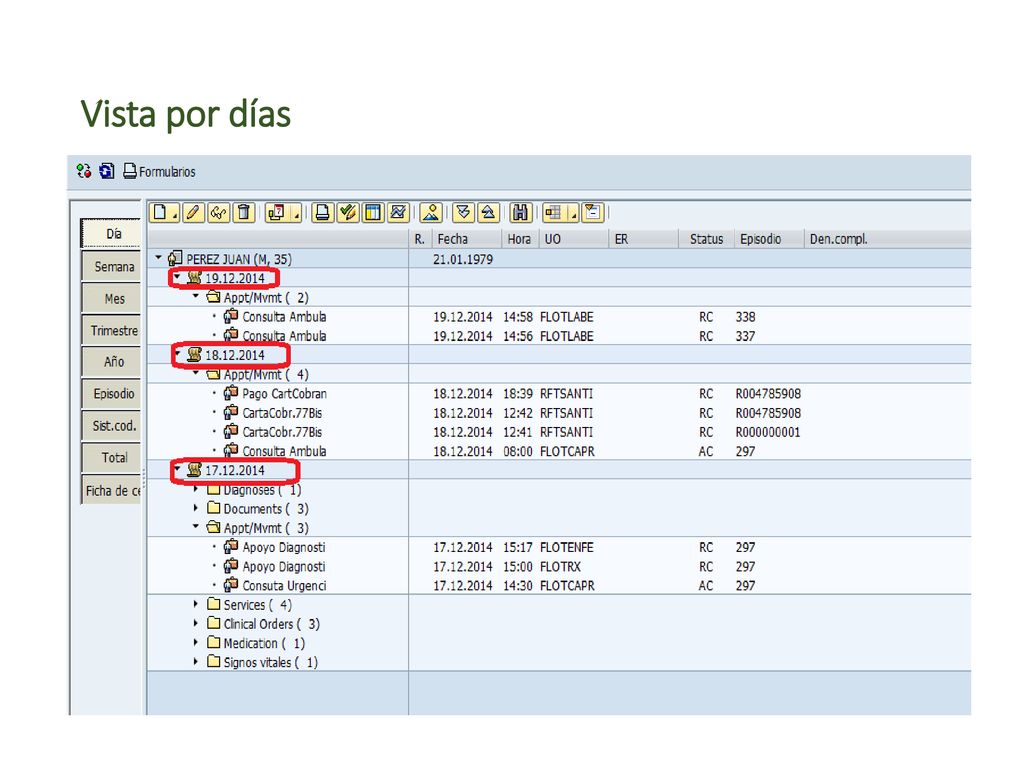
Task: Switch to the Año tab
Action: [x=111, y=362]
